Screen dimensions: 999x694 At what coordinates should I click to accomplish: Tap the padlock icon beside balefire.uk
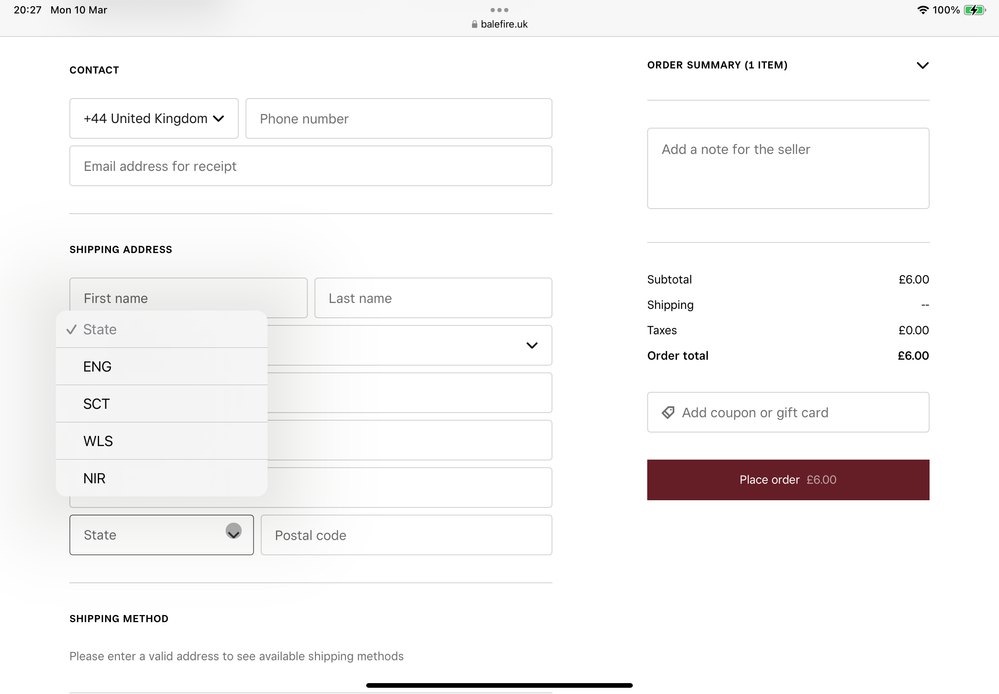click(x=475, y=24)
